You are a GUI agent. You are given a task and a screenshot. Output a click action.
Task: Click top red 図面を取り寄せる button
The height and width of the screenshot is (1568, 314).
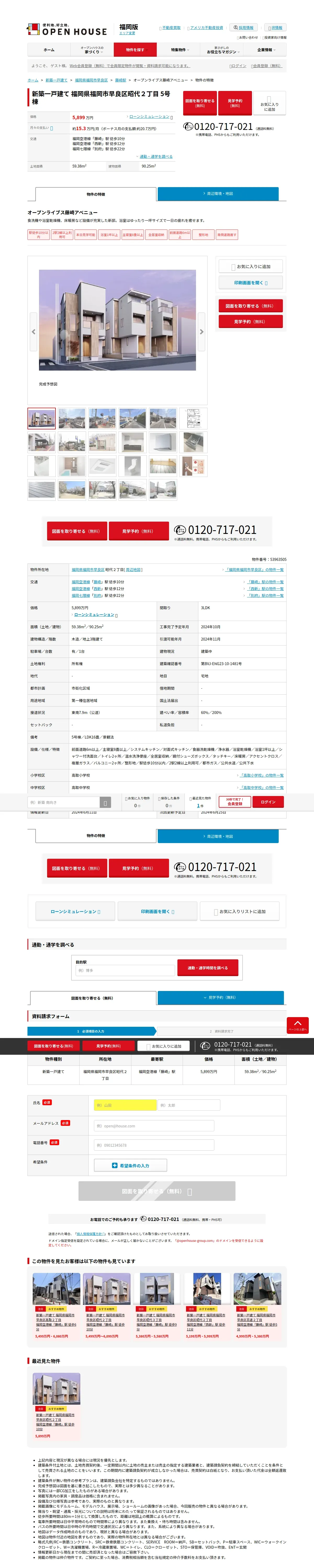[x=200, y=103]
